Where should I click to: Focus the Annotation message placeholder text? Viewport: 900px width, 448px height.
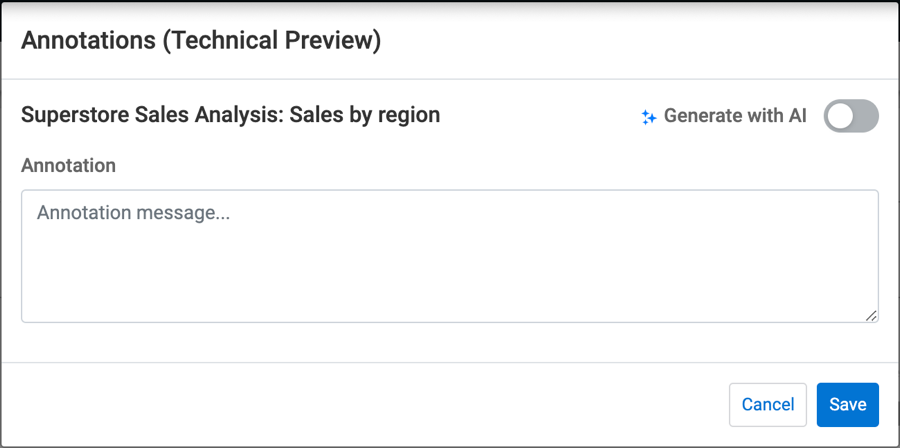click(x=133, y=213)
